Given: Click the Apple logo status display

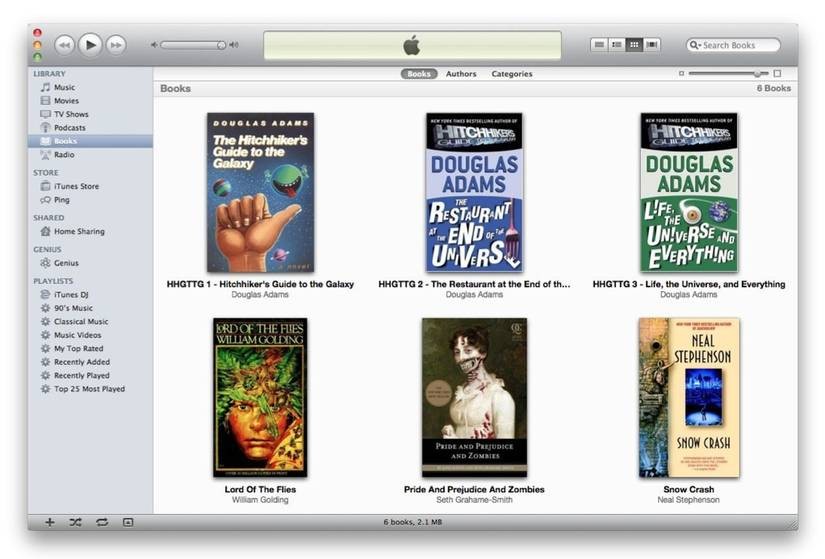Looking at the screenshot, I should pyautogui.click(x=412, y=45).
